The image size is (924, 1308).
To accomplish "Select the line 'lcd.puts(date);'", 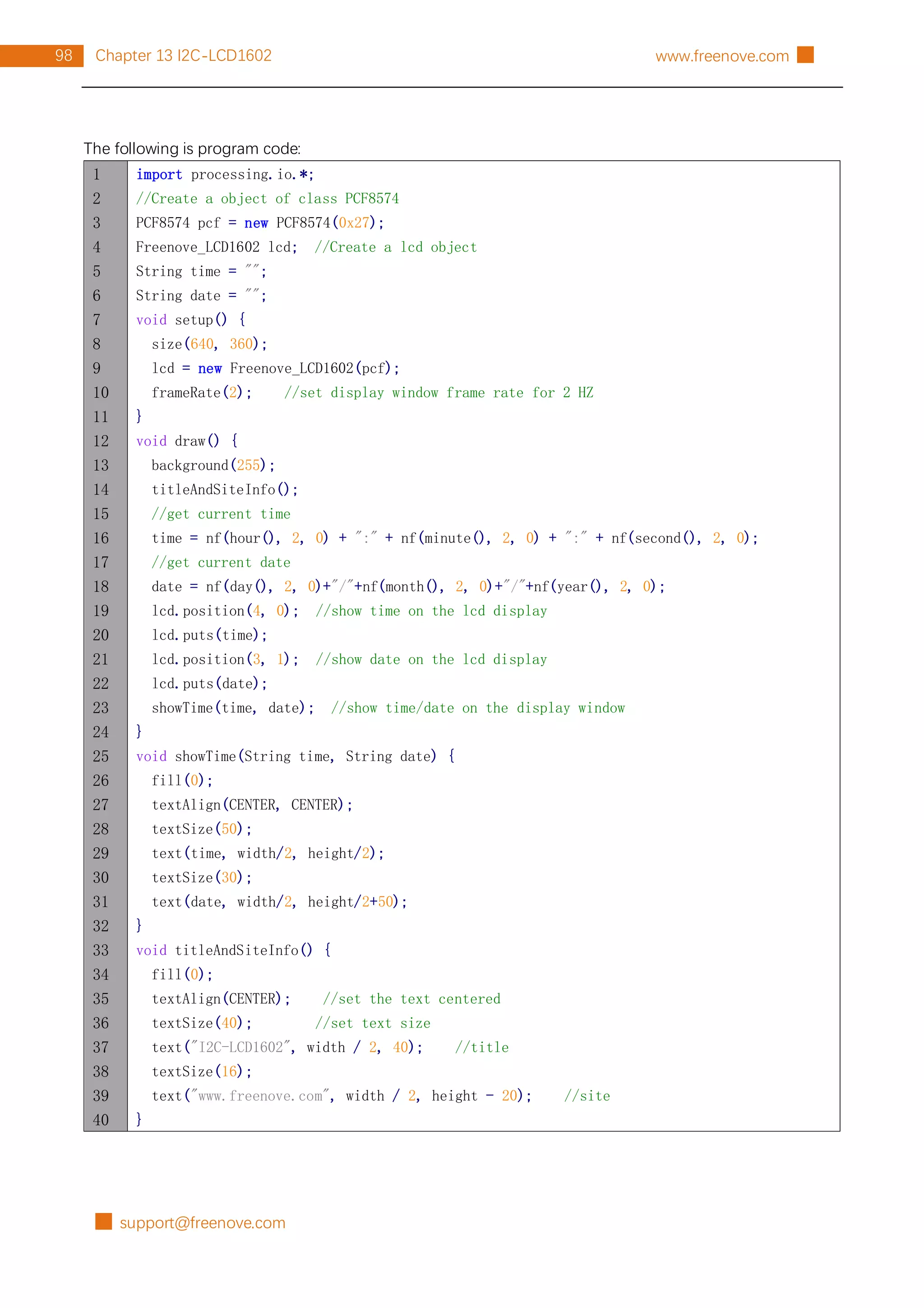I will point(209,684).
